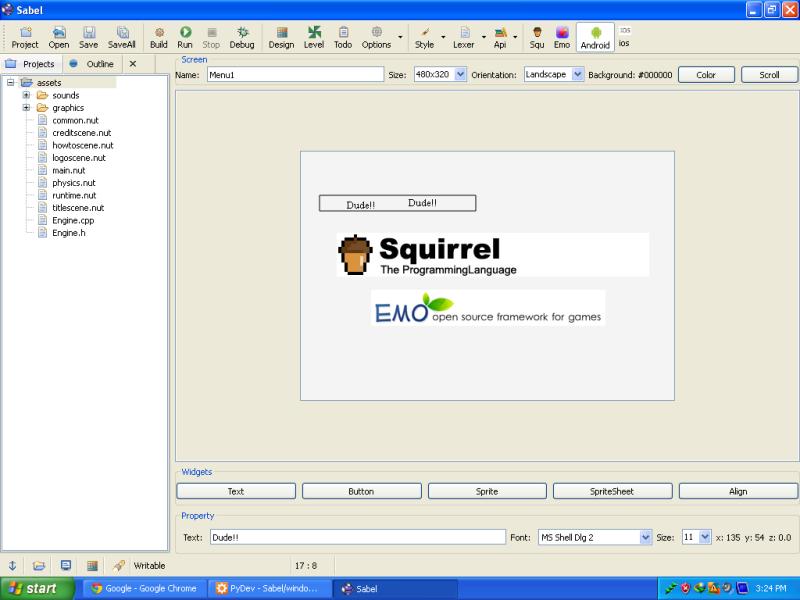The width and height of the screenshot is (800, 600).
Task: Switch to the Projects tab
Action: coord(31,64)
